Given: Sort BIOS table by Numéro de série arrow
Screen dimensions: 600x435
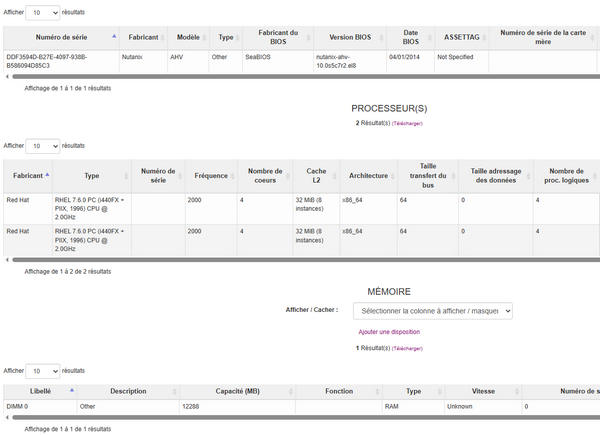Looking at the screenshot, I should [x=113, y=36].
